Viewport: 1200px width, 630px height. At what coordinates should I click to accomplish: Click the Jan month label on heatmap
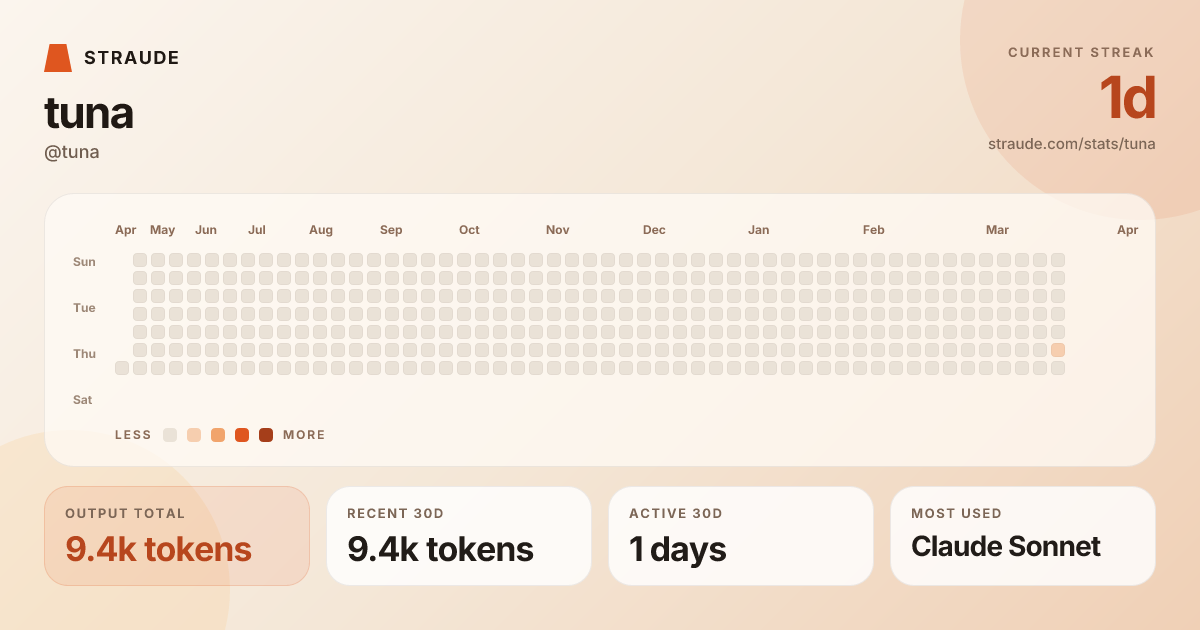(x=759, y=230)
